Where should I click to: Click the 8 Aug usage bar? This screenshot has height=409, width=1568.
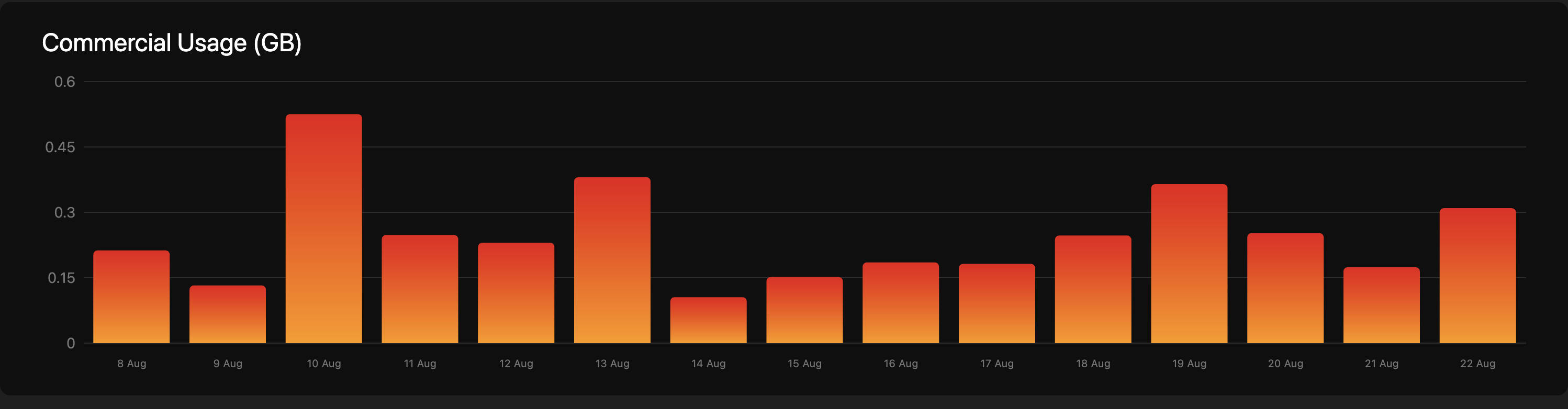(131, 297)
